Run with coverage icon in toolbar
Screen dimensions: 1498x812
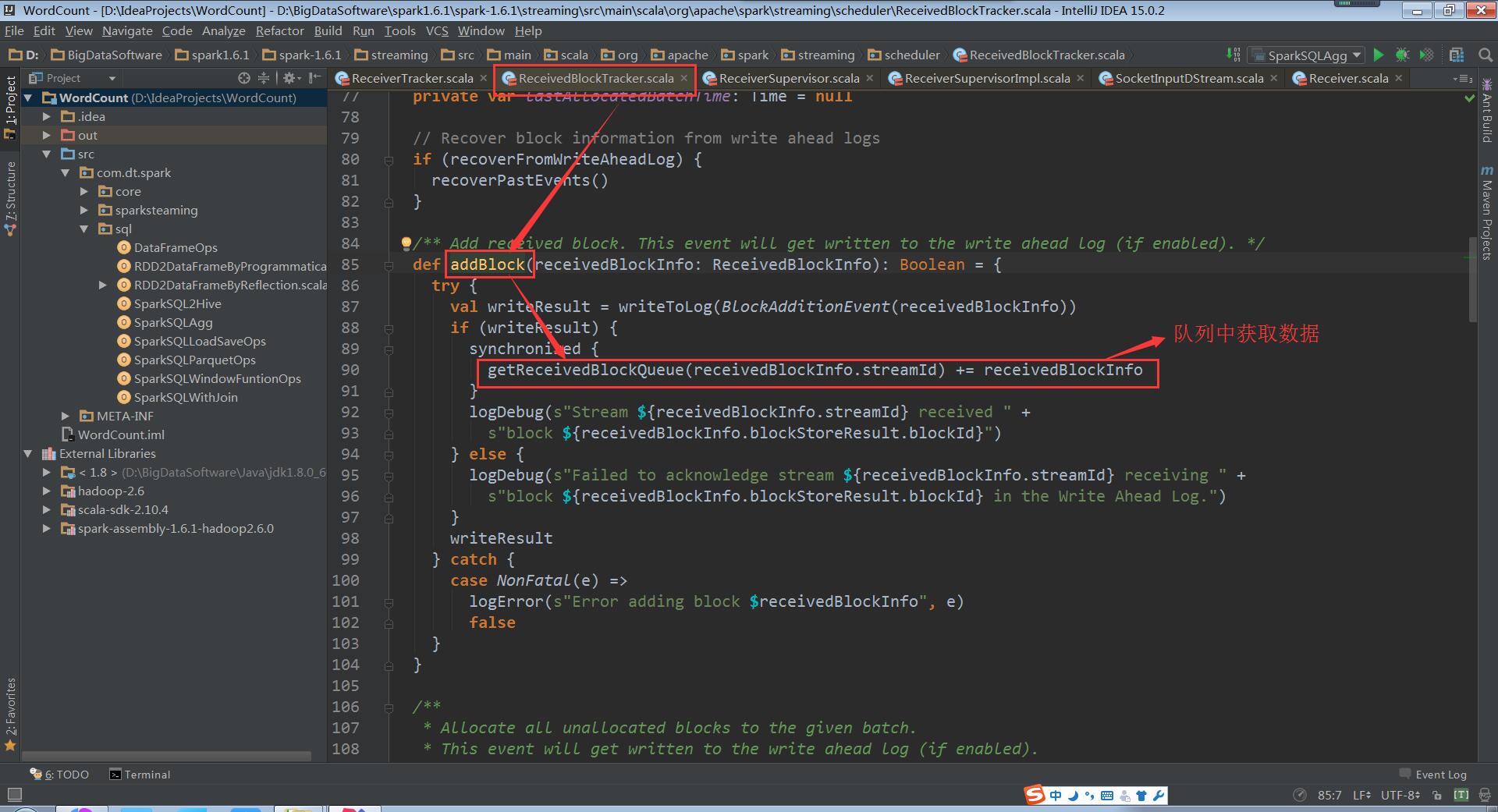pos(1426,55)
